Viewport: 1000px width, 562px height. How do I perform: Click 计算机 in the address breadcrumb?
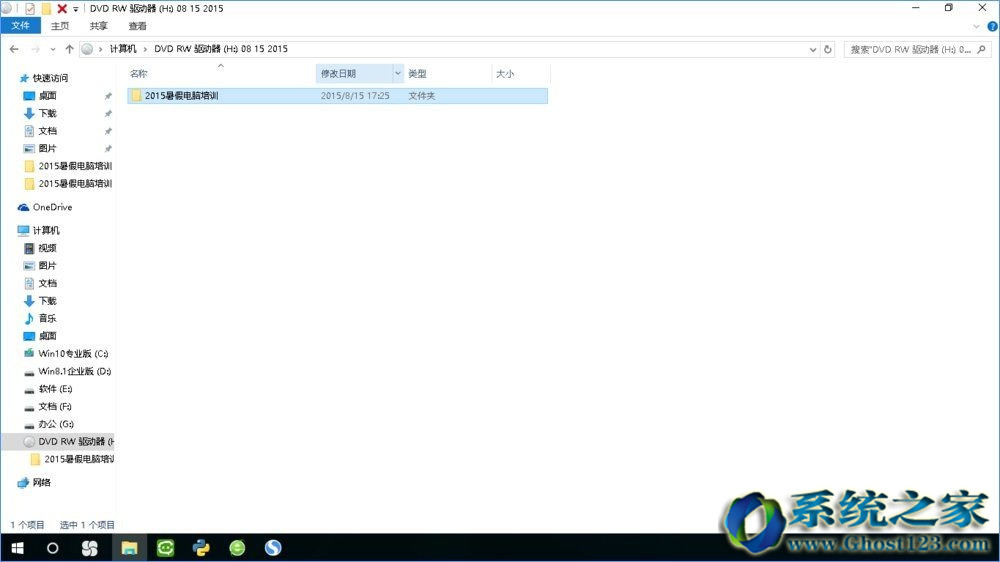pos(123,49)
